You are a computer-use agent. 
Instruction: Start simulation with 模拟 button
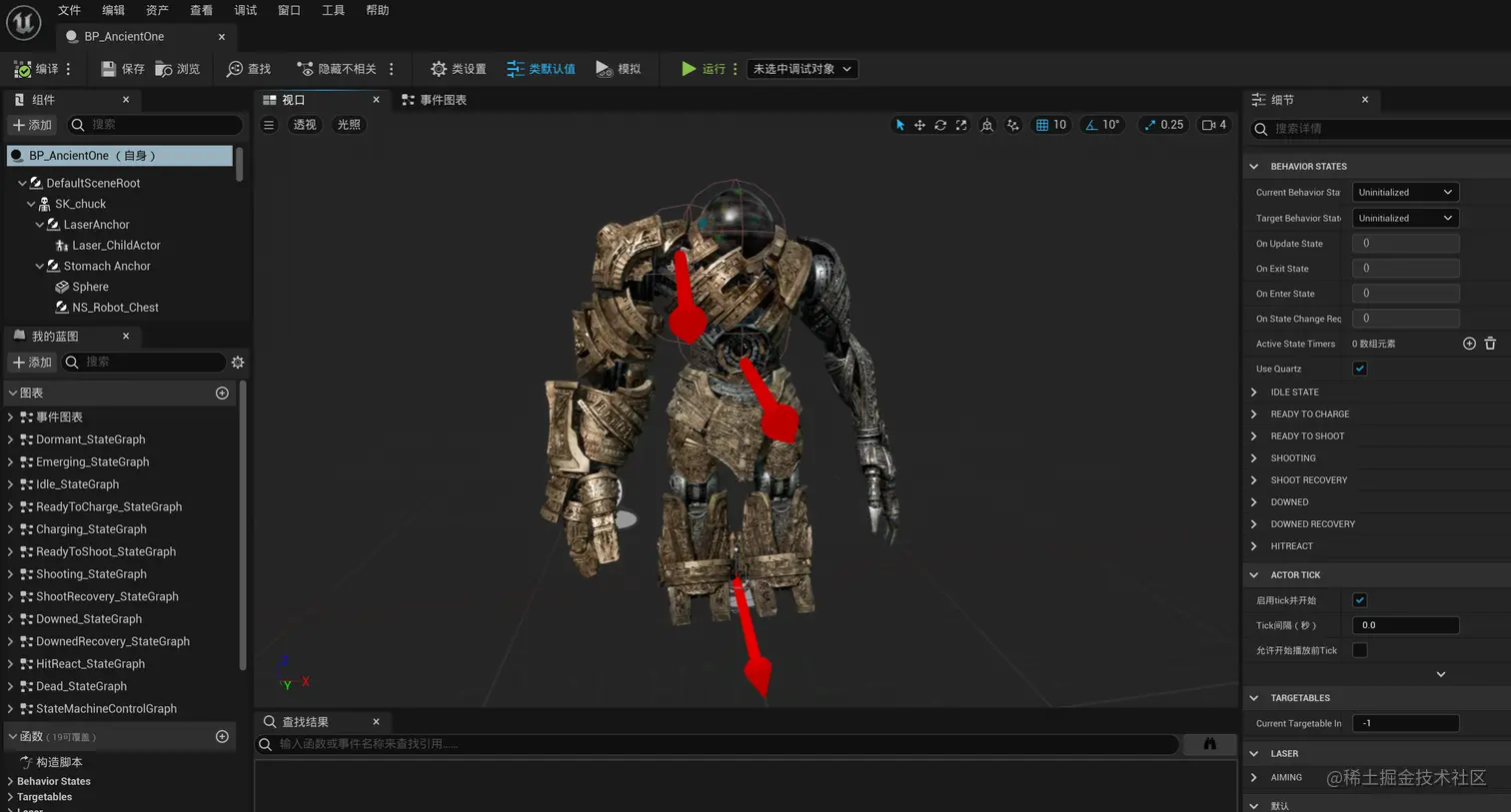point(619,69)
